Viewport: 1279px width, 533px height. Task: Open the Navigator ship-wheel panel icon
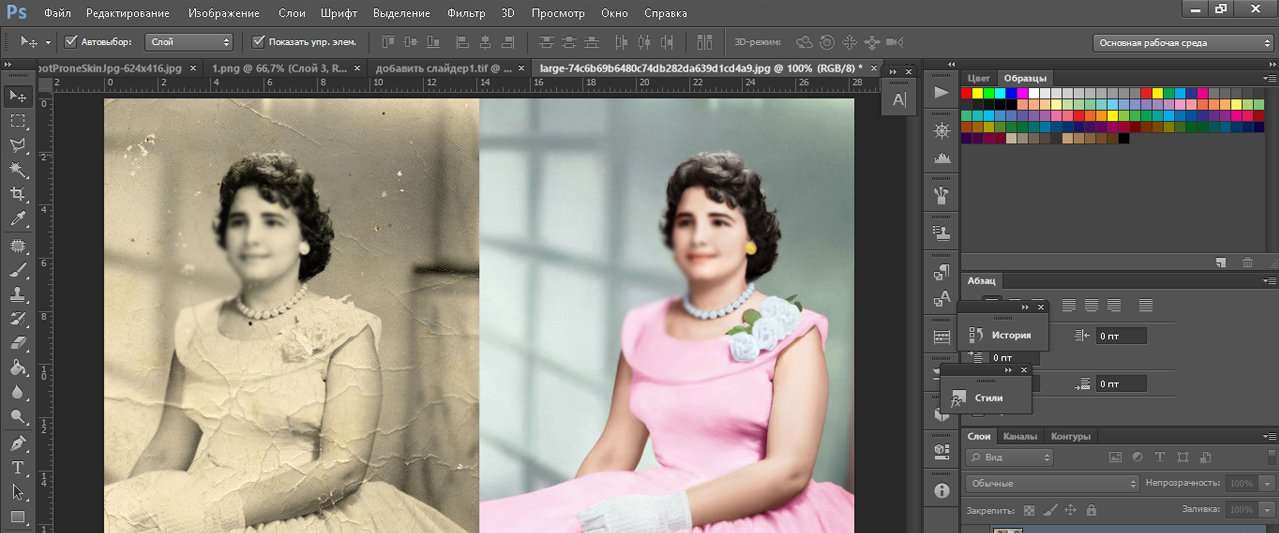point(941,131)
